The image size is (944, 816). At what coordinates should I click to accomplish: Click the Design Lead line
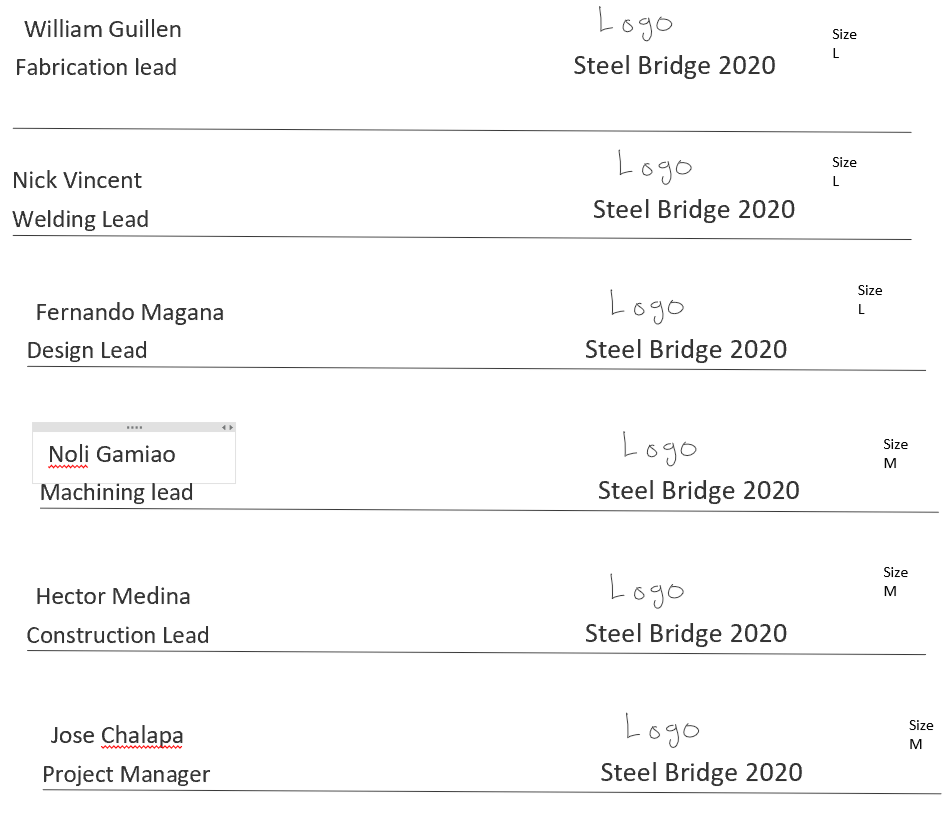click(87, 351)
